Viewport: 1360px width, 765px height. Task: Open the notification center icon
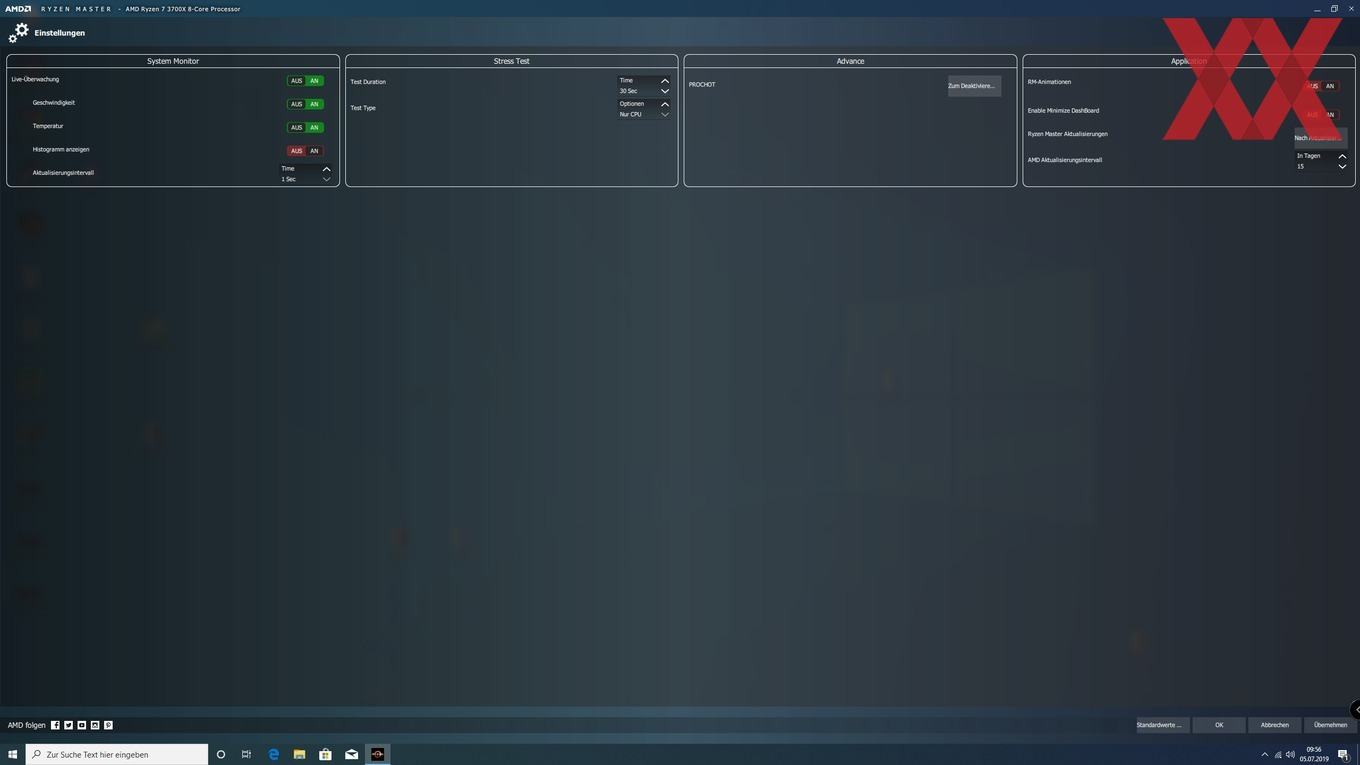click(1343, 754)
